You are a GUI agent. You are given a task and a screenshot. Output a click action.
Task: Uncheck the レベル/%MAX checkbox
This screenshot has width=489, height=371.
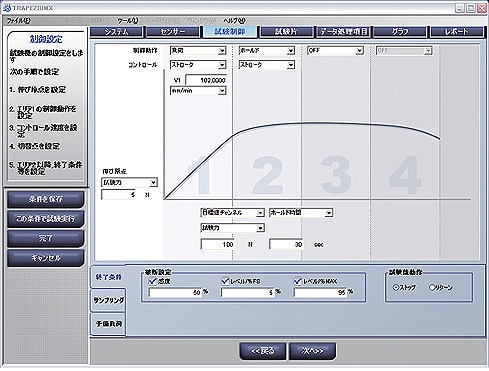pos(298,281)
